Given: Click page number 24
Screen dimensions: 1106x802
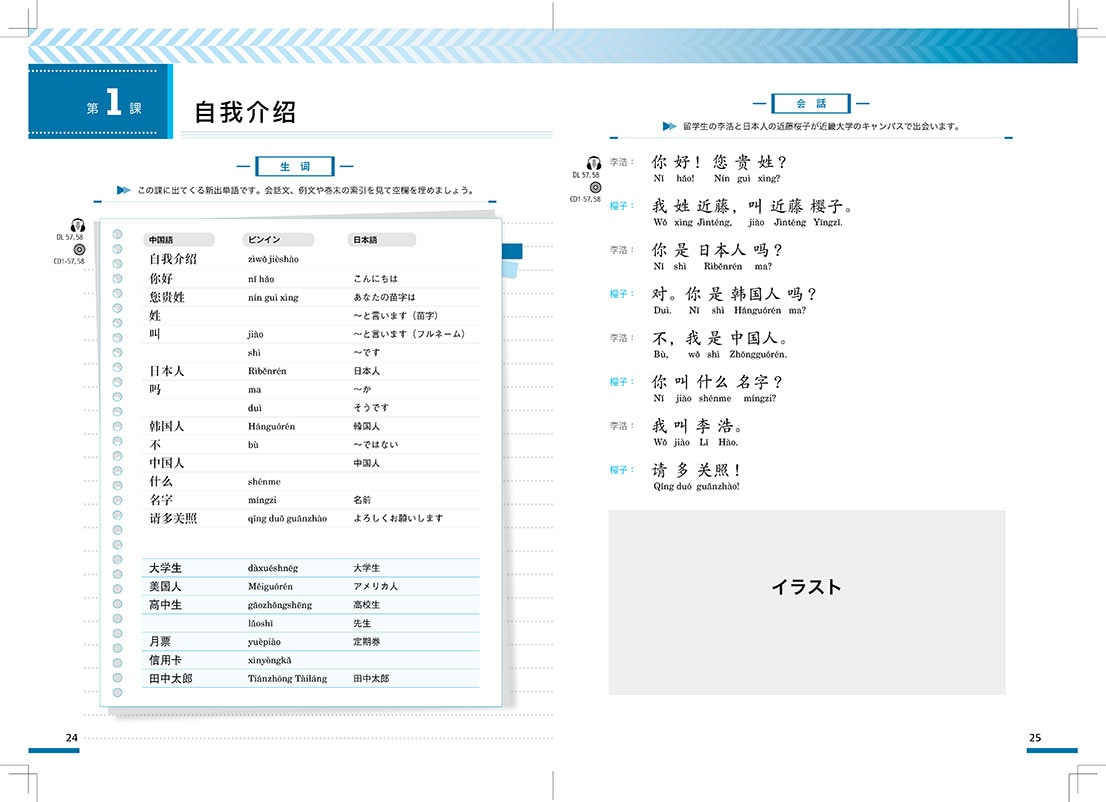Looking at the screenshot, I should [71, 738].
